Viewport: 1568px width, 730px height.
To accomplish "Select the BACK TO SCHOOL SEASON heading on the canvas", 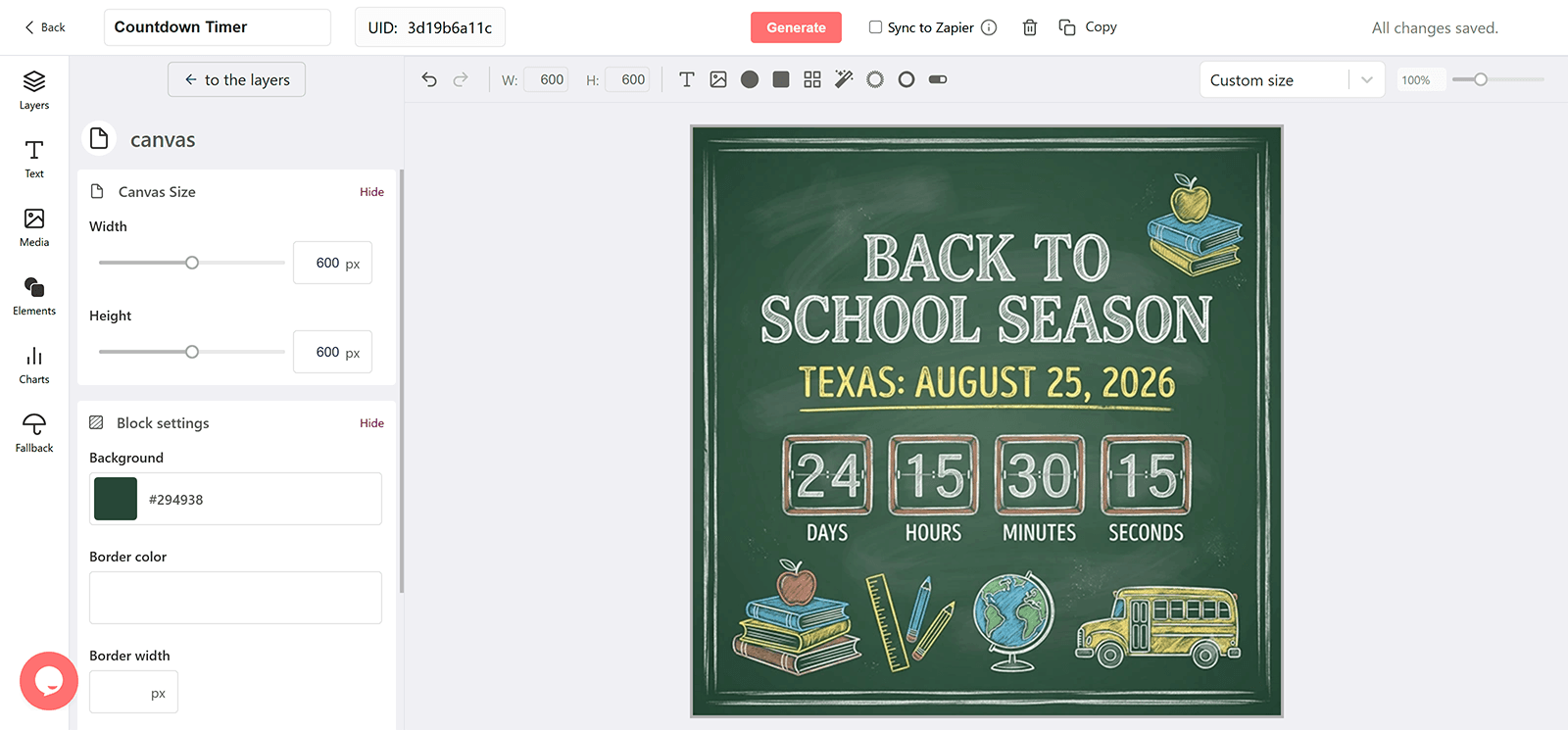I will 986,289.
